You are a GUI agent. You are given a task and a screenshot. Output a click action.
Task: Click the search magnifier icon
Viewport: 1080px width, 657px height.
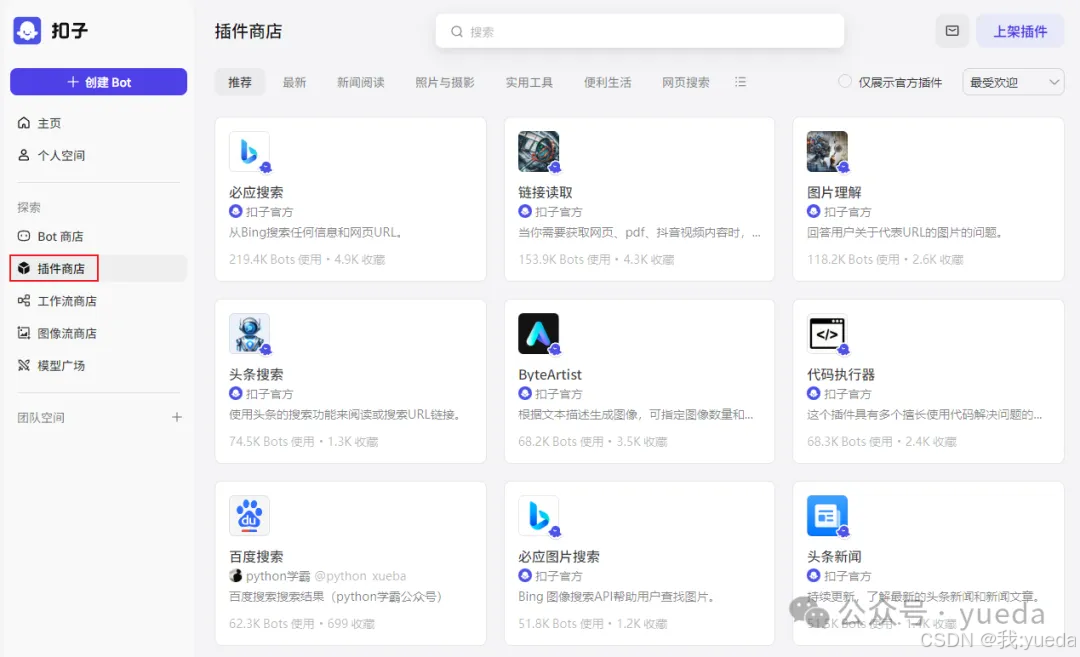pyautogui.click(x=457, y=32)
